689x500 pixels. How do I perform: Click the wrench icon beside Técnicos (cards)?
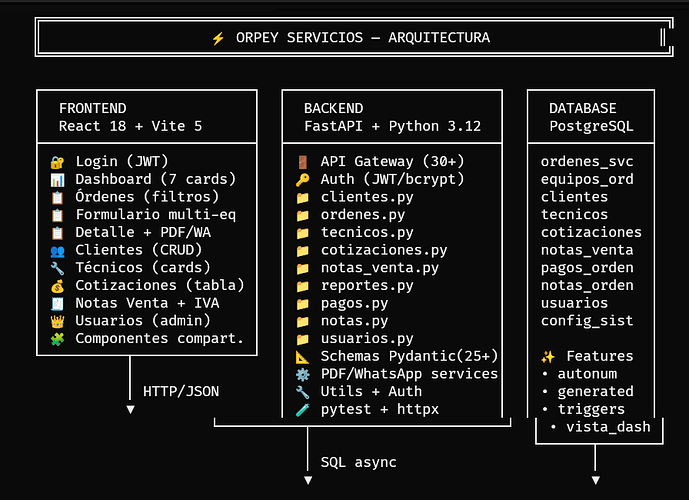pyautogui.click(x=57, y=268)
